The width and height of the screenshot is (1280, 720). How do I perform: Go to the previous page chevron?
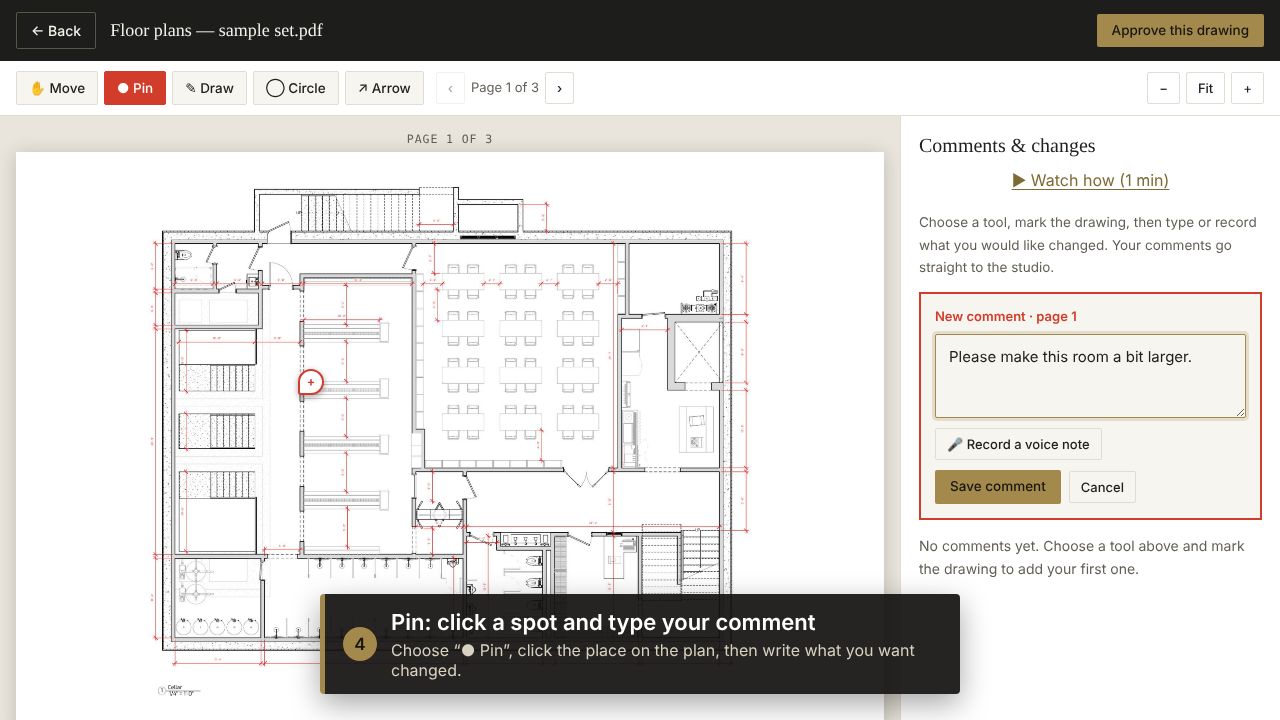450,88
